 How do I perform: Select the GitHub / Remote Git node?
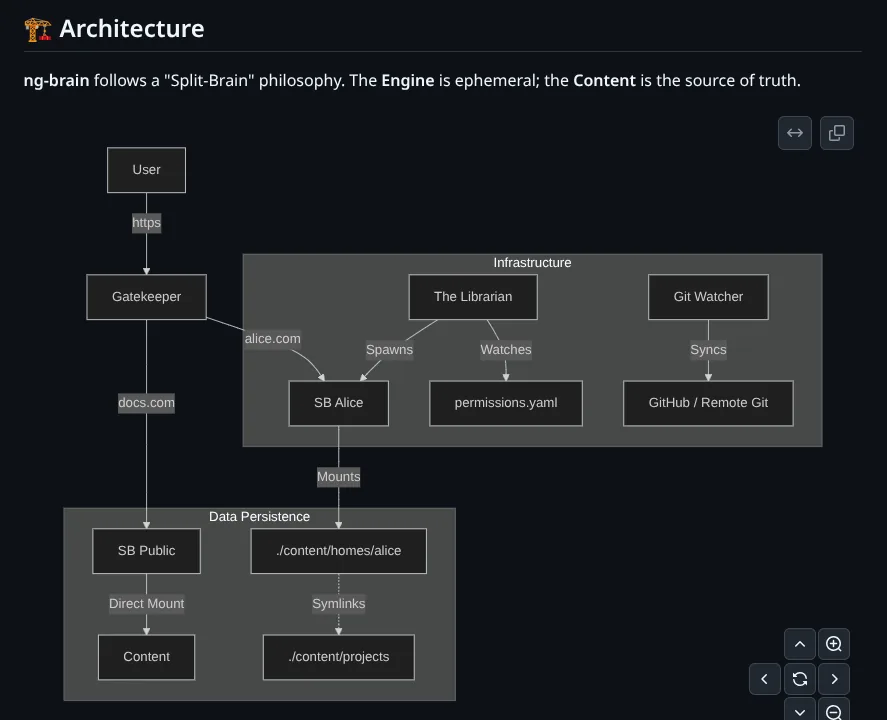[x=708, y=403]
